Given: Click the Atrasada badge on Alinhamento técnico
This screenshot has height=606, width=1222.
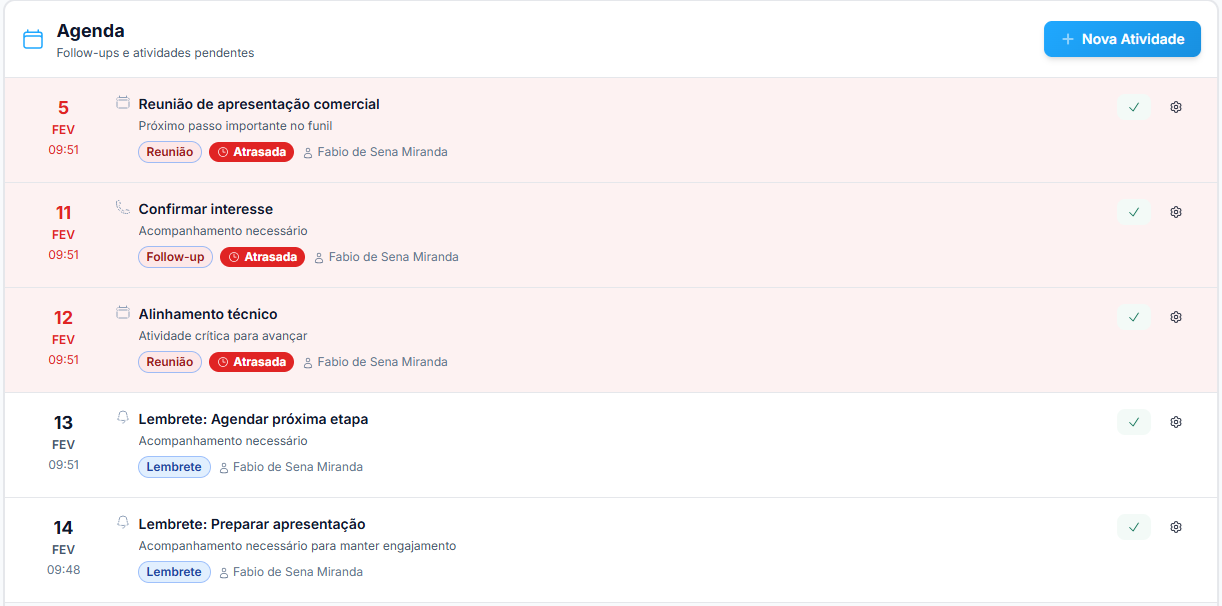Looking at the screenshot, I should (251, 362).
